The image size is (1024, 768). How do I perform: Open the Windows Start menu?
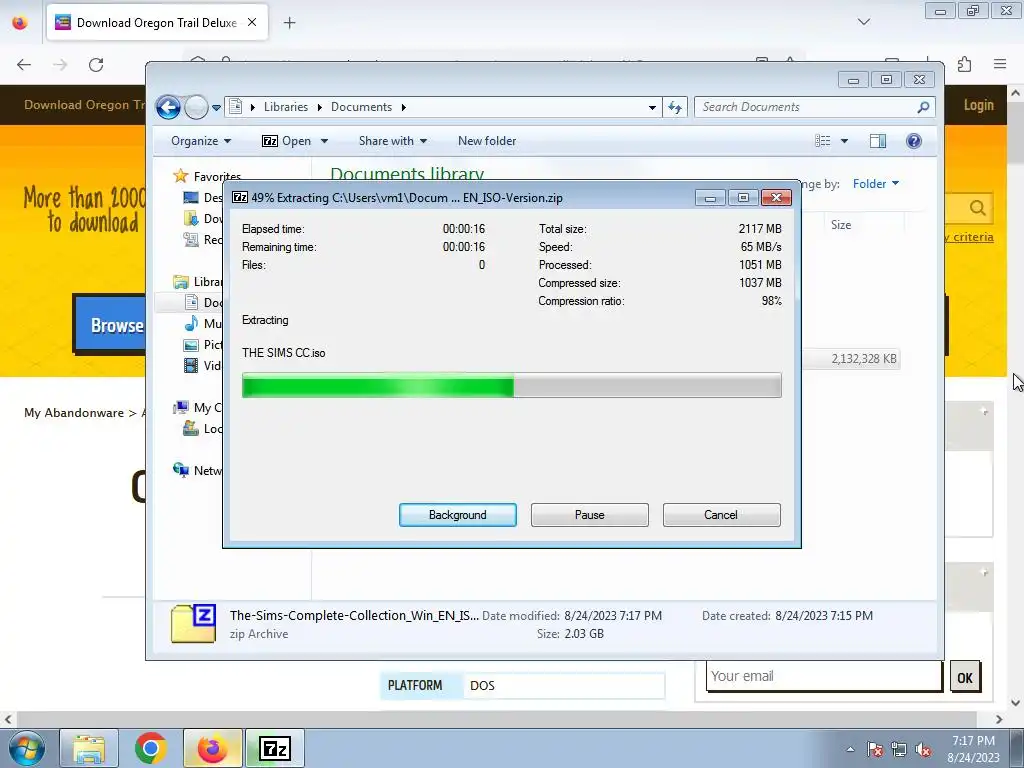click(27, 748)
